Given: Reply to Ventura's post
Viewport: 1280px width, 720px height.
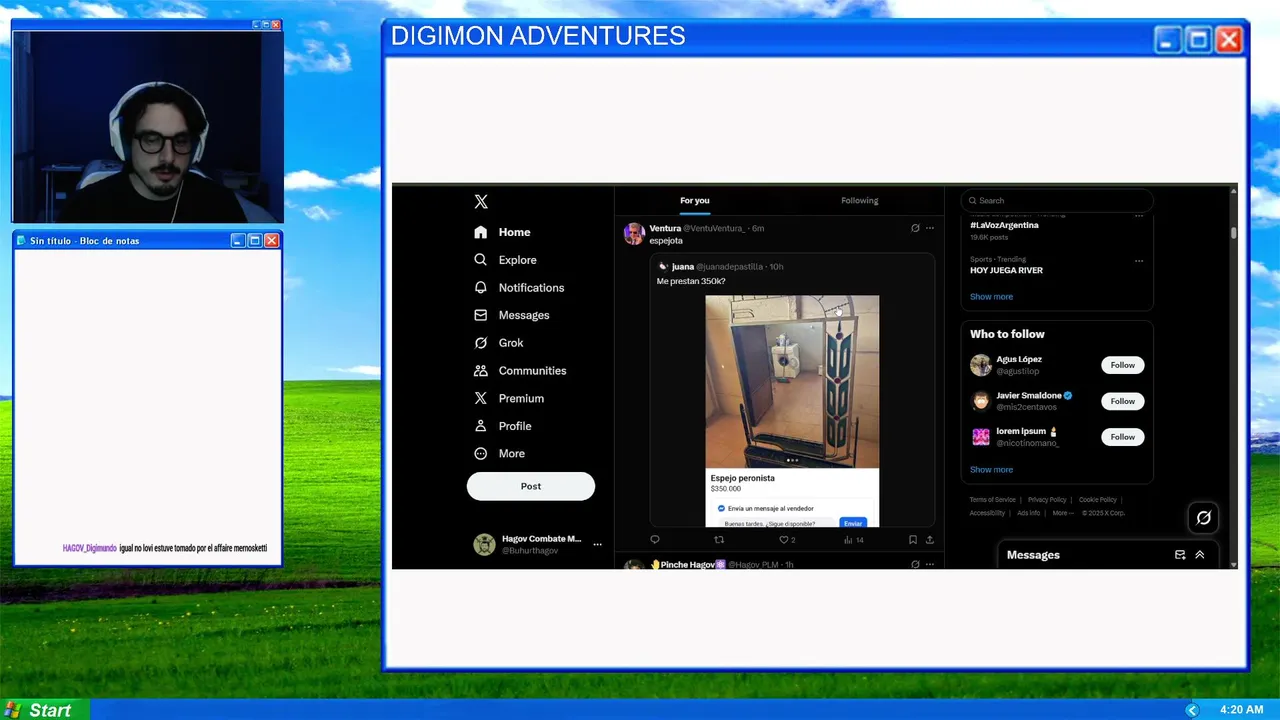Looking at the screenshot, I should [x=655, y=540].
